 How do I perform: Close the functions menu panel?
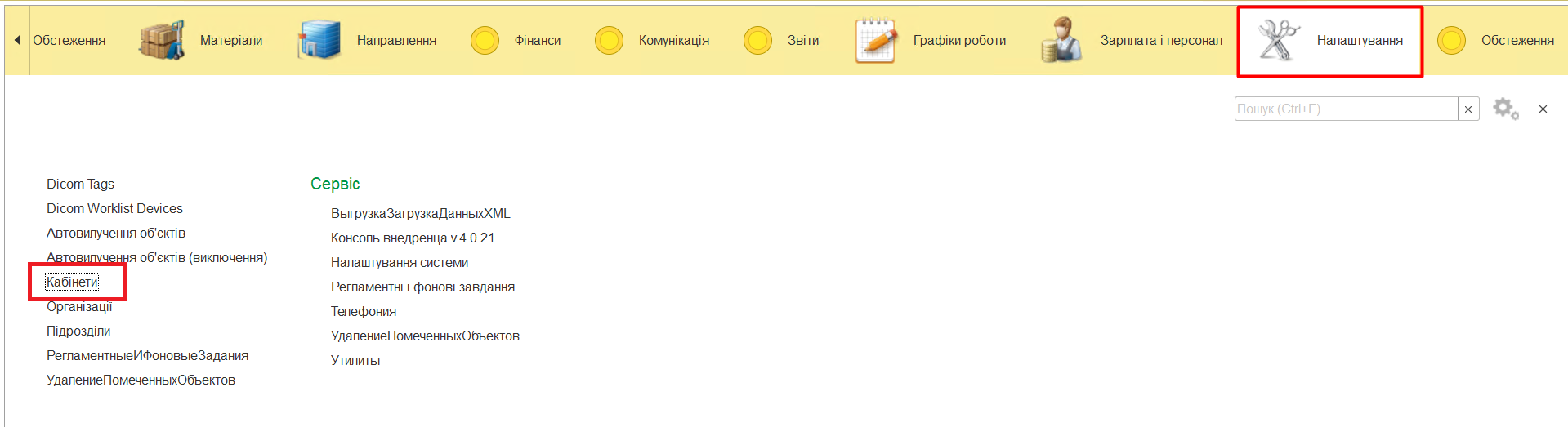(1543, 109)
